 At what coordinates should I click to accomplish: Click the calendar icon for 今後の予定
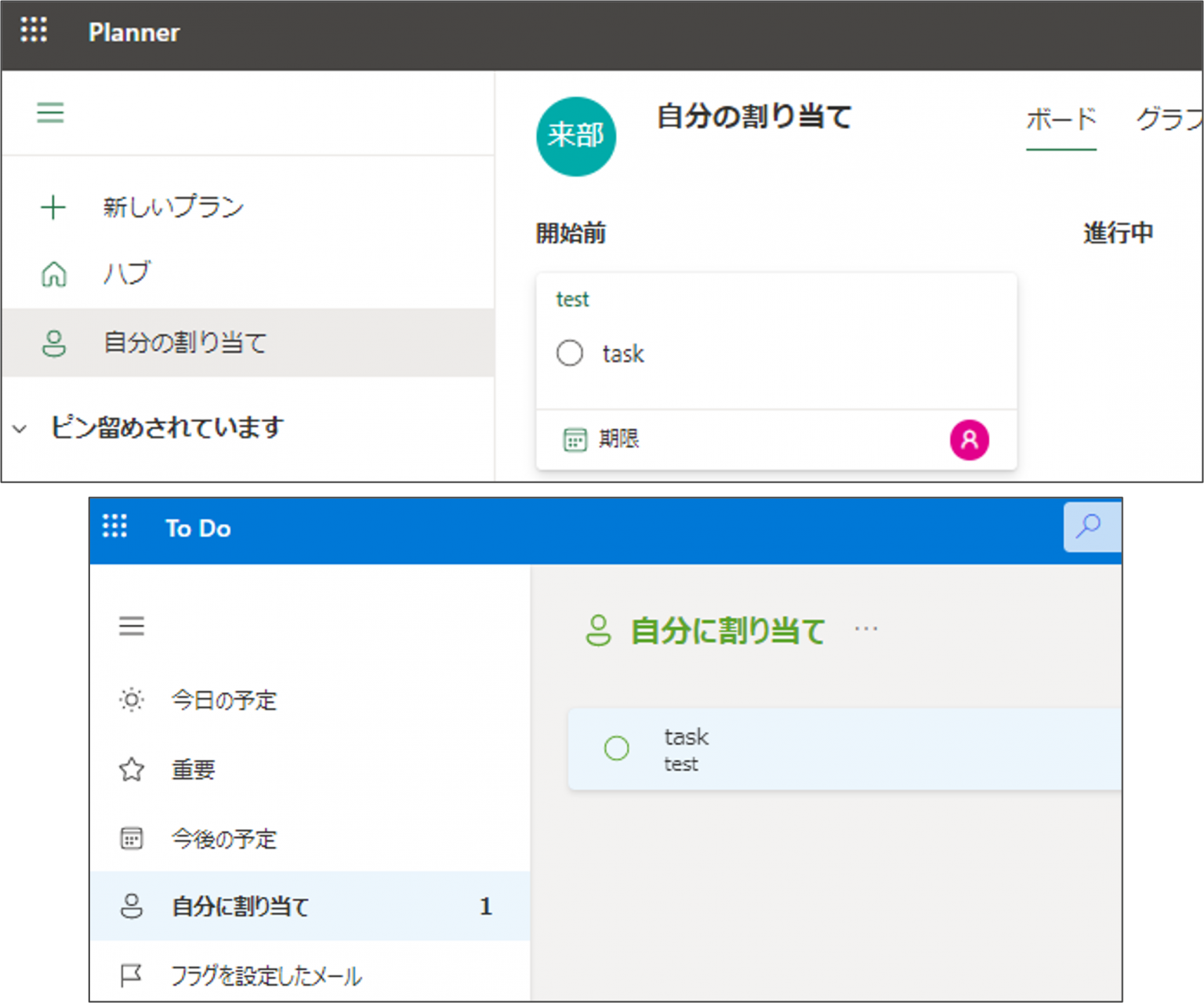click(132, 838)
